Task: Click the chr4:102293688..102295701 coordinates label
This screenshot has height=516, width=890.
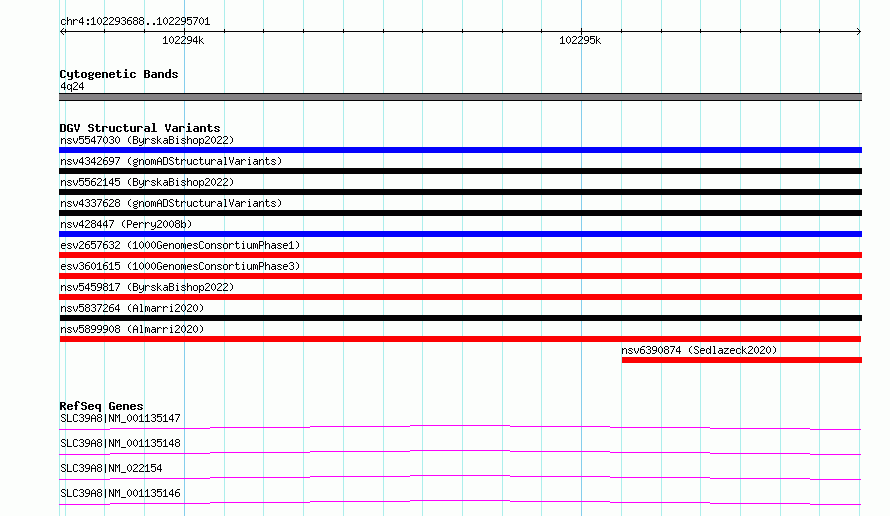Action: [135, 21]
